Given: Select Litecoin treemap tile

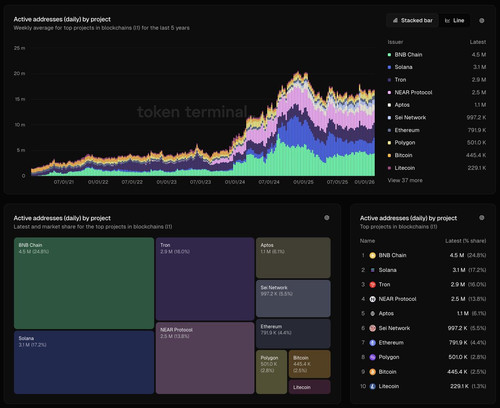Looking at the screenshot, I should coord(310,387).
